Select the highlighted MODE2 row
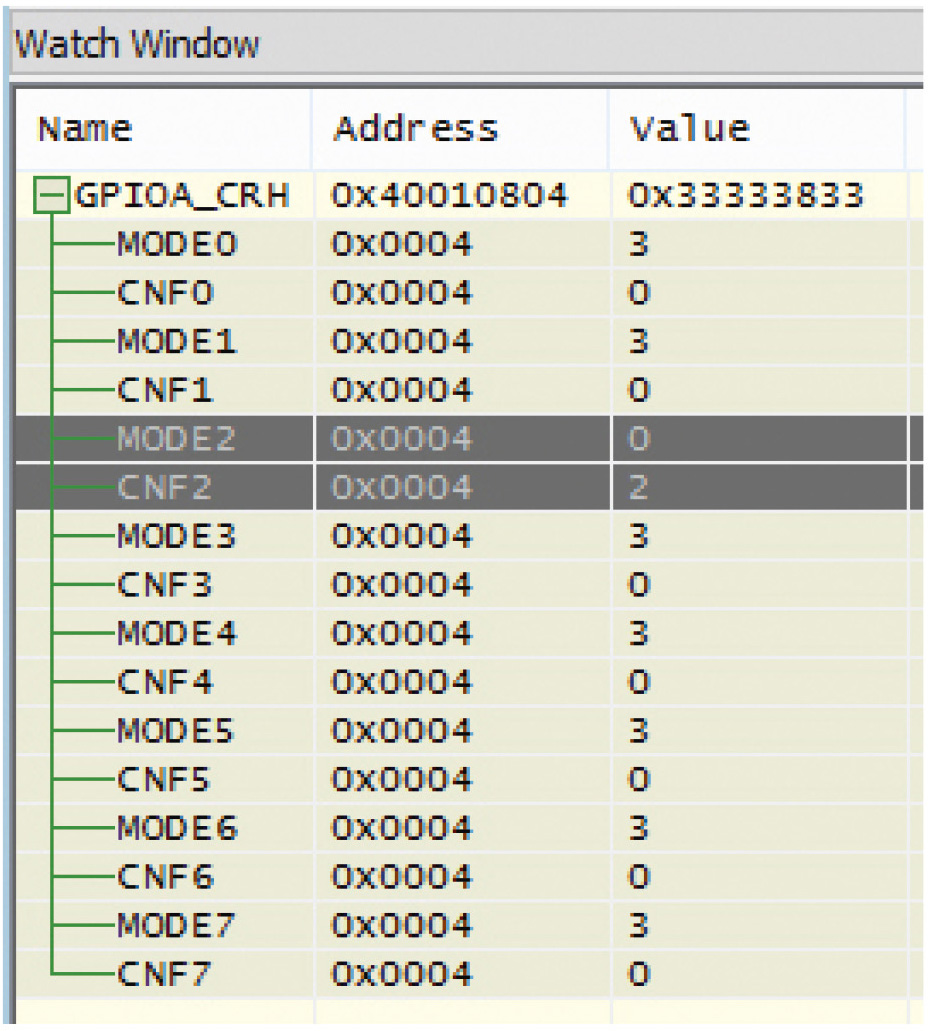928x1031 pixels. tap(469, 439)
